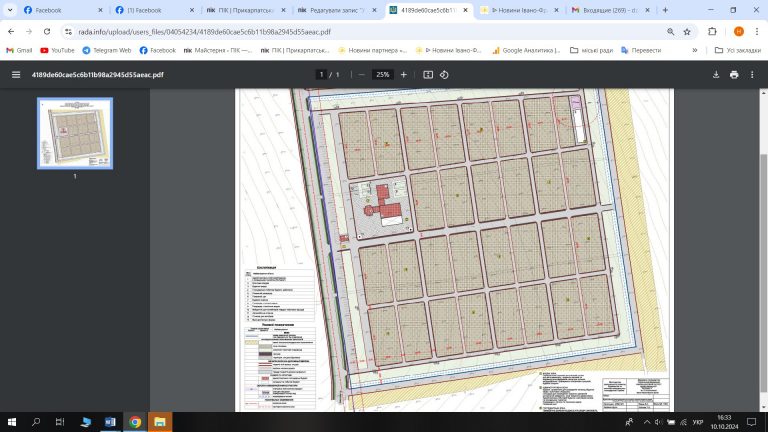Open the Windows Start menu
The width and height of the screenshot is (768, 432).
[x=12, y=422]
